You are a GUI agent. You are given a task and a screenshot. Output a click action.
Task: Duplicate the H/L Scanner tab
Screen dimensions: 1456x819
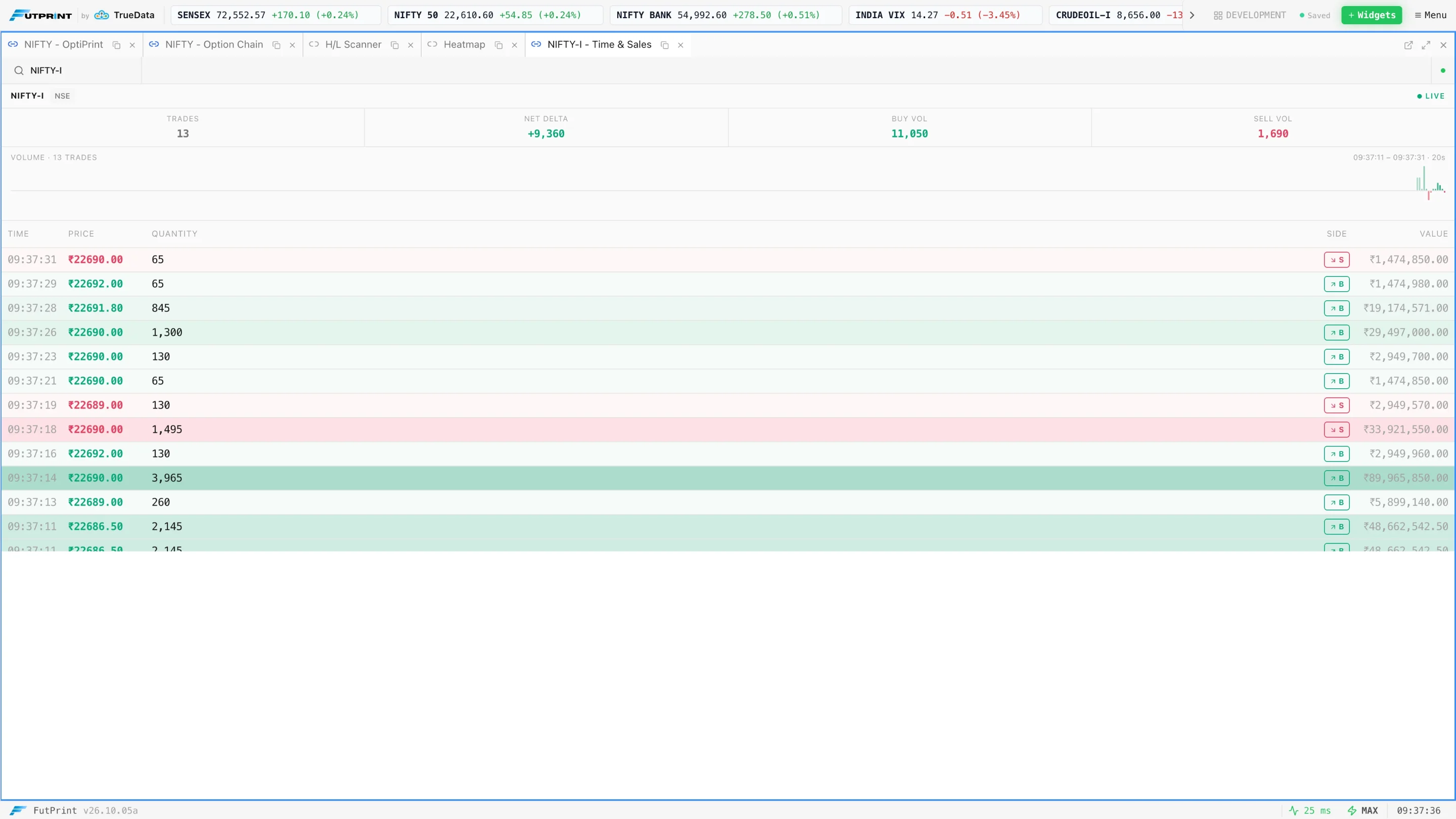(x=394, y=45)
